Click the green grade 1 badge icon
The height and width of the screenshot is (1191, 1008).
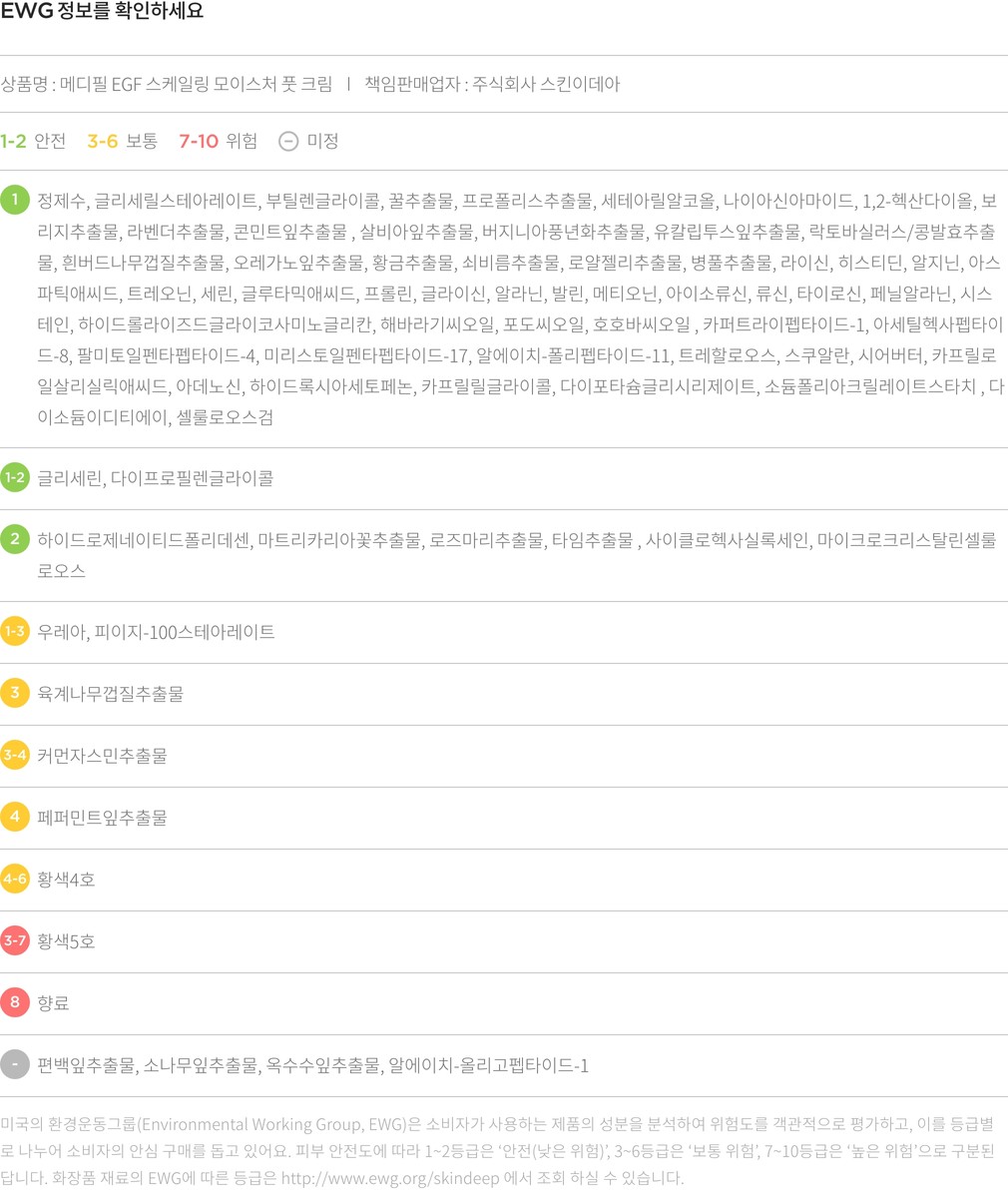(15, 200)
